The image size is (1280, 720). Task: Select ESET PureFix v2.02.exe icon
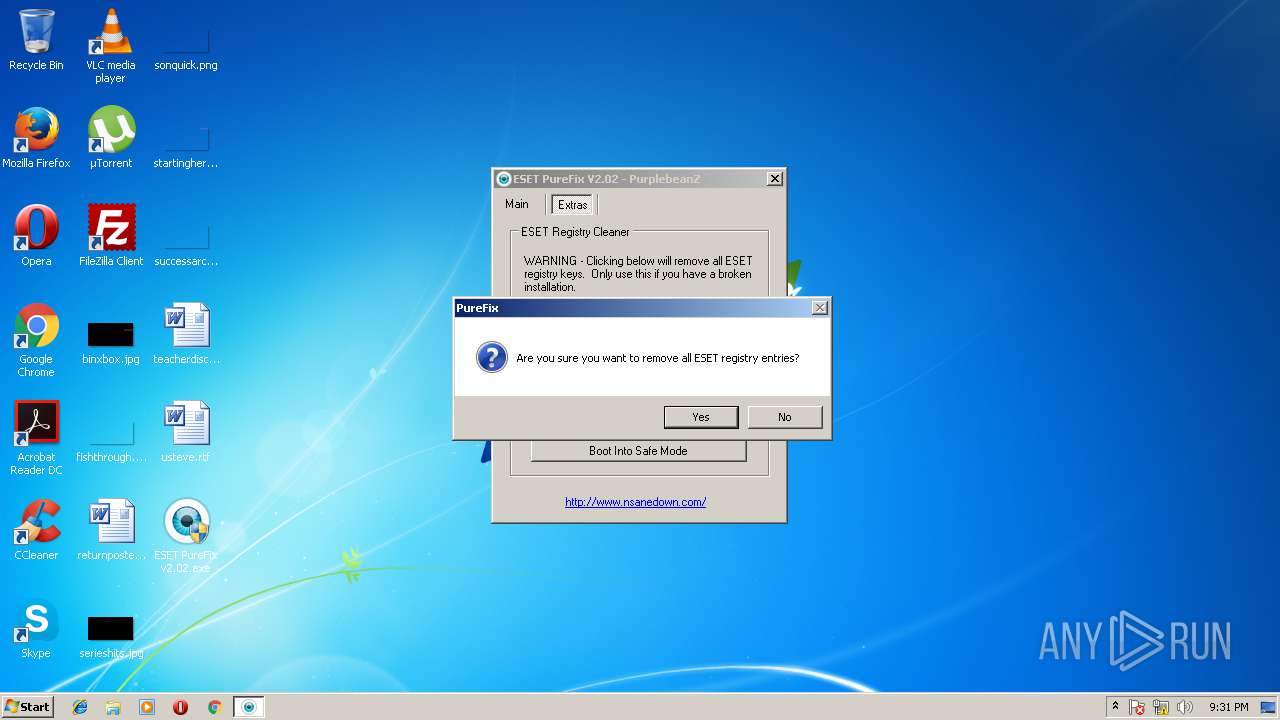click(x=186, y=536)
